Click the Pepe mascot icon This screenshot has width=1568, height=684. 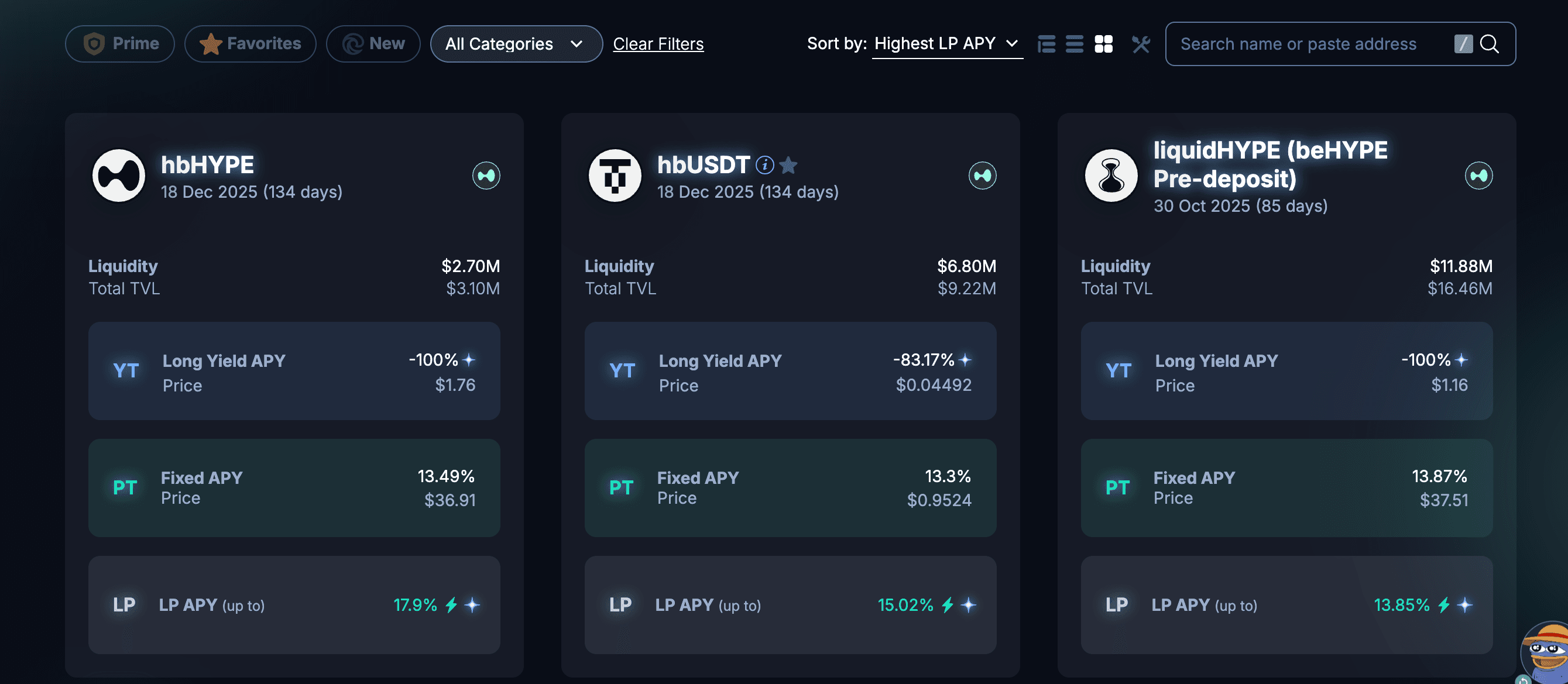pyautogui.click(x=1546, y=652)
